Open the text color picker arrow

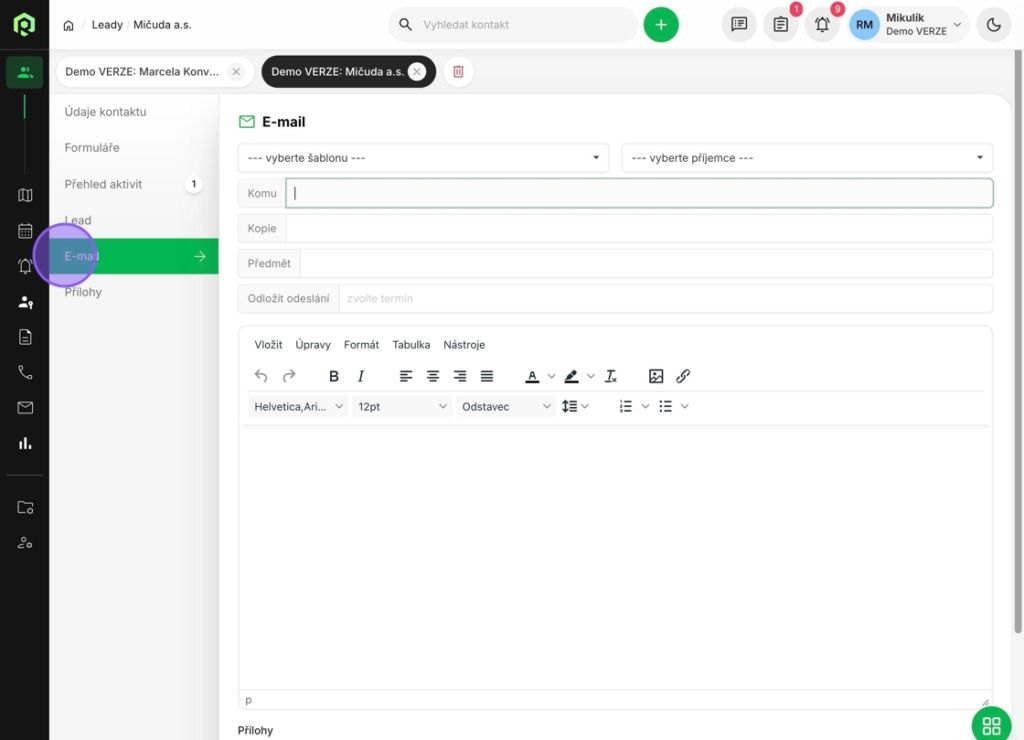551,377
